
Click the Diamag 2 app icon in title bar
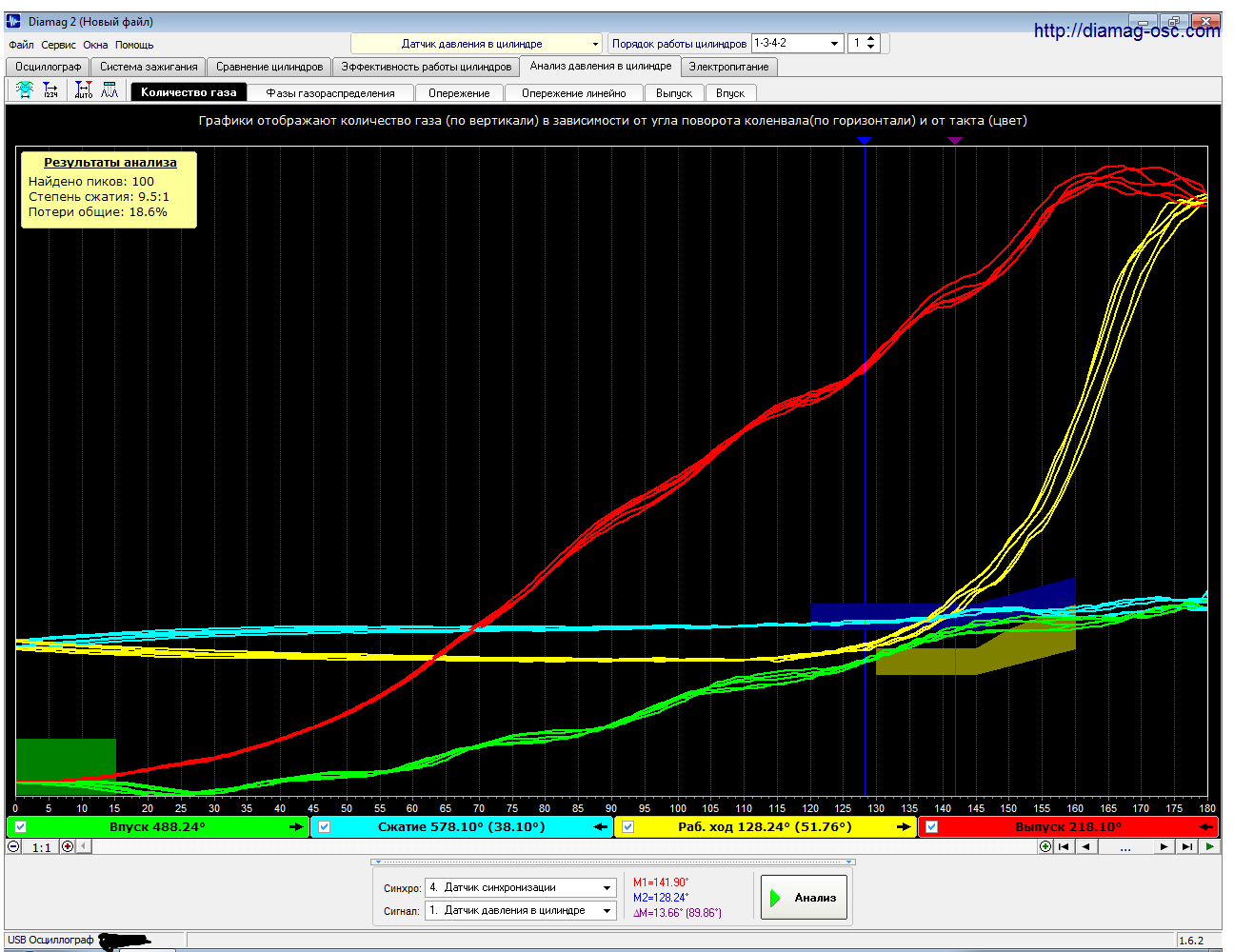[13, 21]
